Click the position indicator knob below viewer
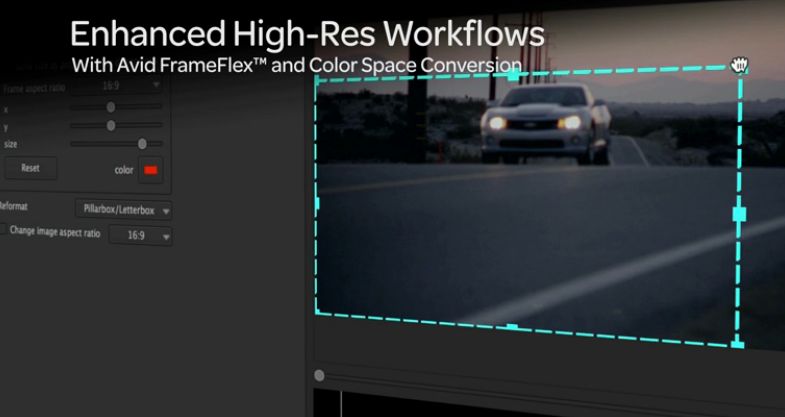This screenshot has height=417, width=785. click(319, 375)
